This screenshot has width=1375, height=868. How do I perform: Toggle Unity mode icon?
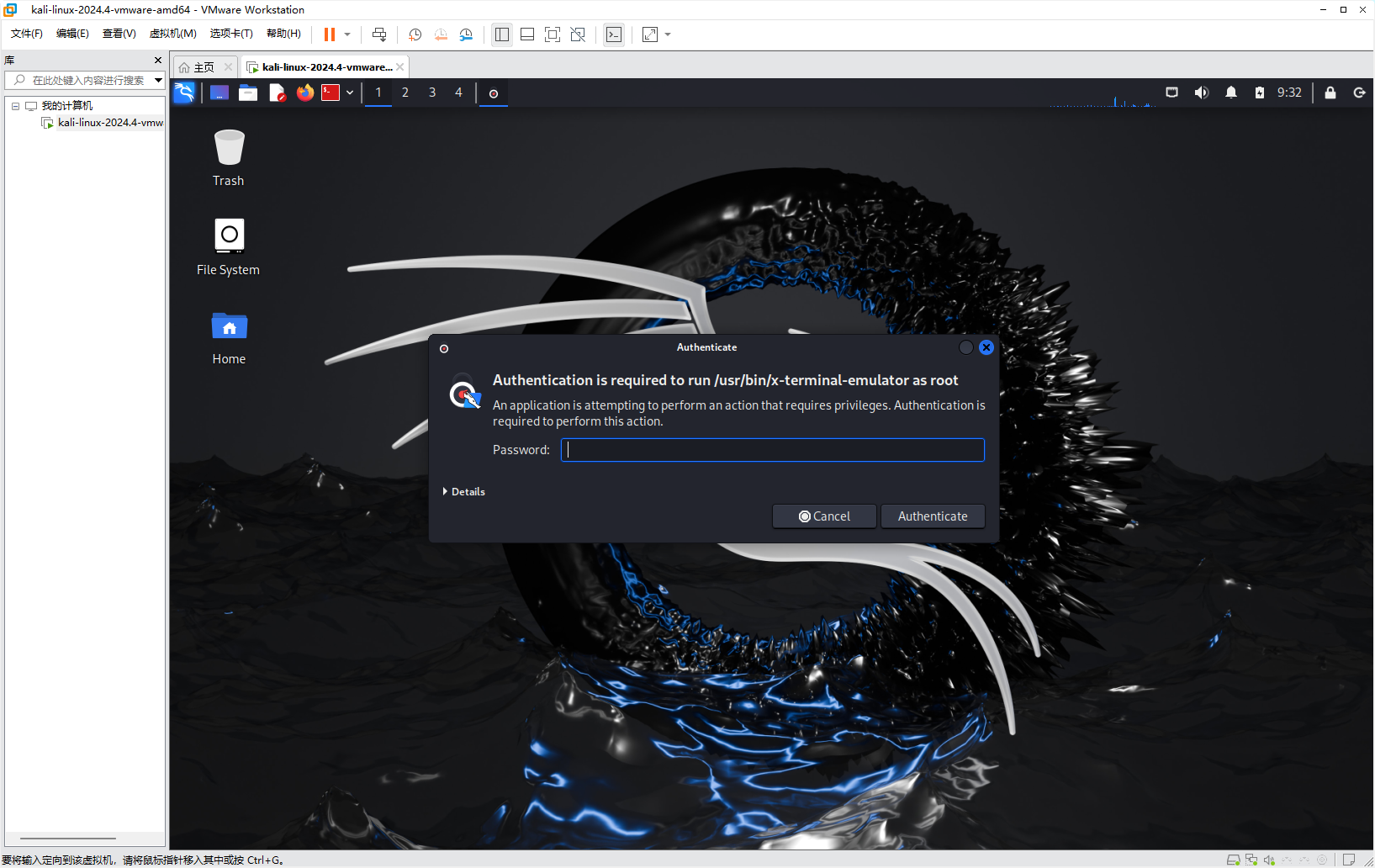point(578,34)
